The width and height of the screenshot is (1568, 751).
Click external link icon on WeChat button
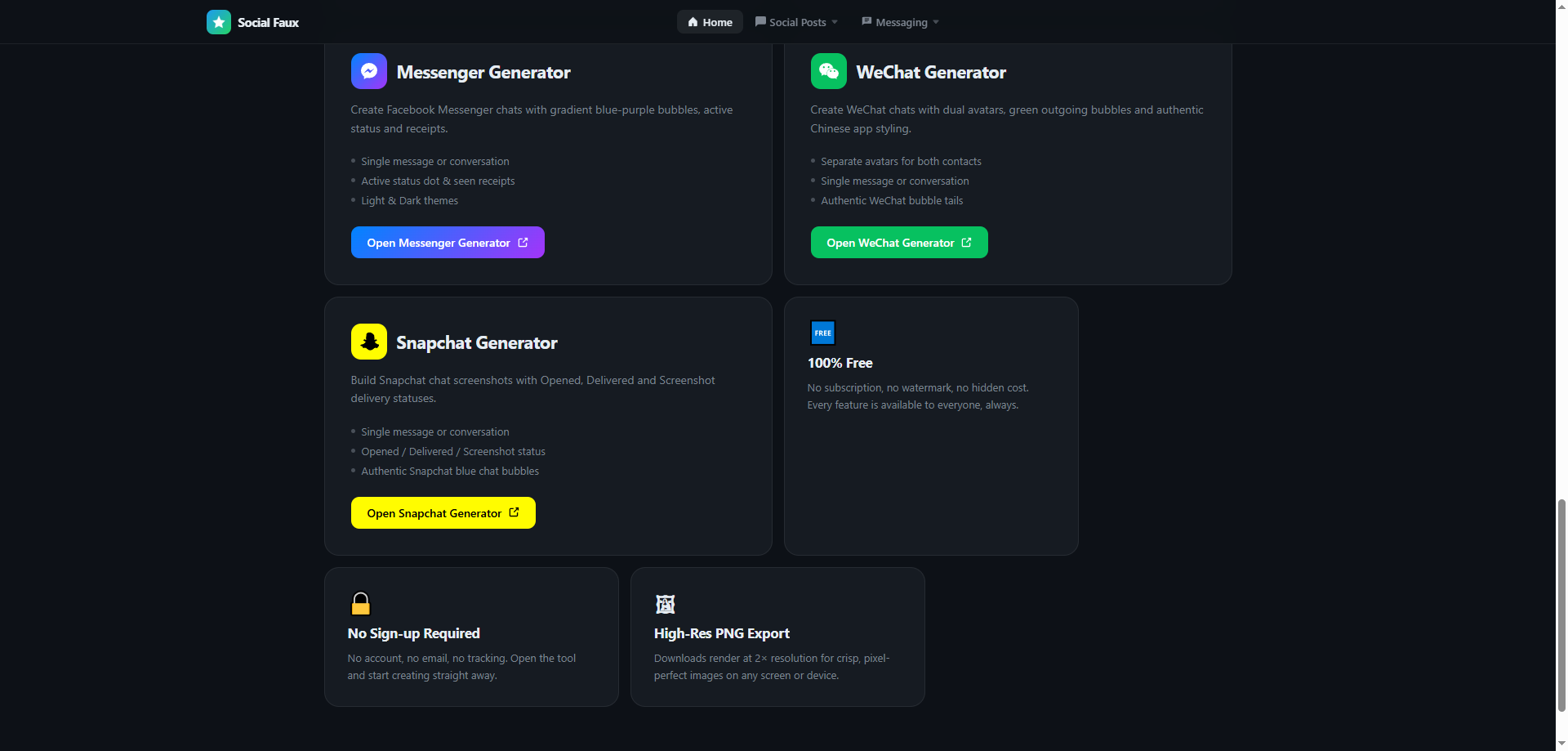966,243
